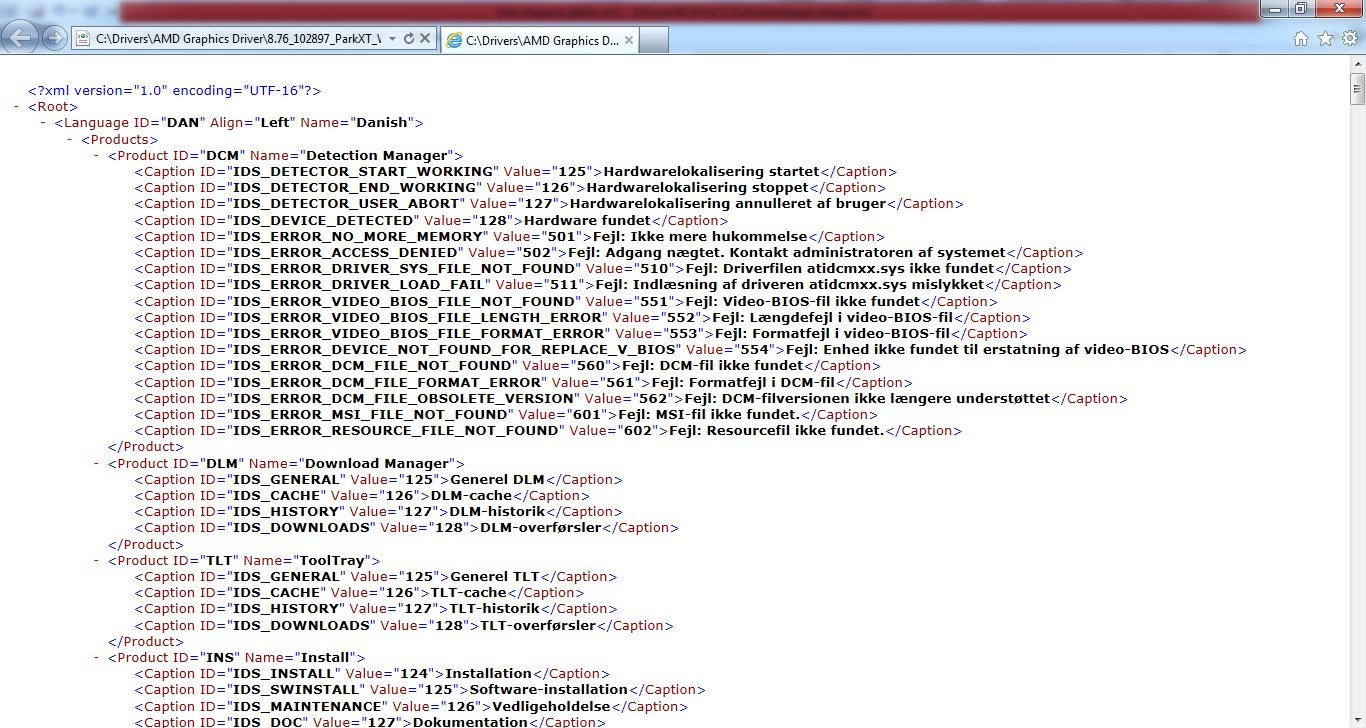Click the "Software-installation" caption text

tap(548, 689)
